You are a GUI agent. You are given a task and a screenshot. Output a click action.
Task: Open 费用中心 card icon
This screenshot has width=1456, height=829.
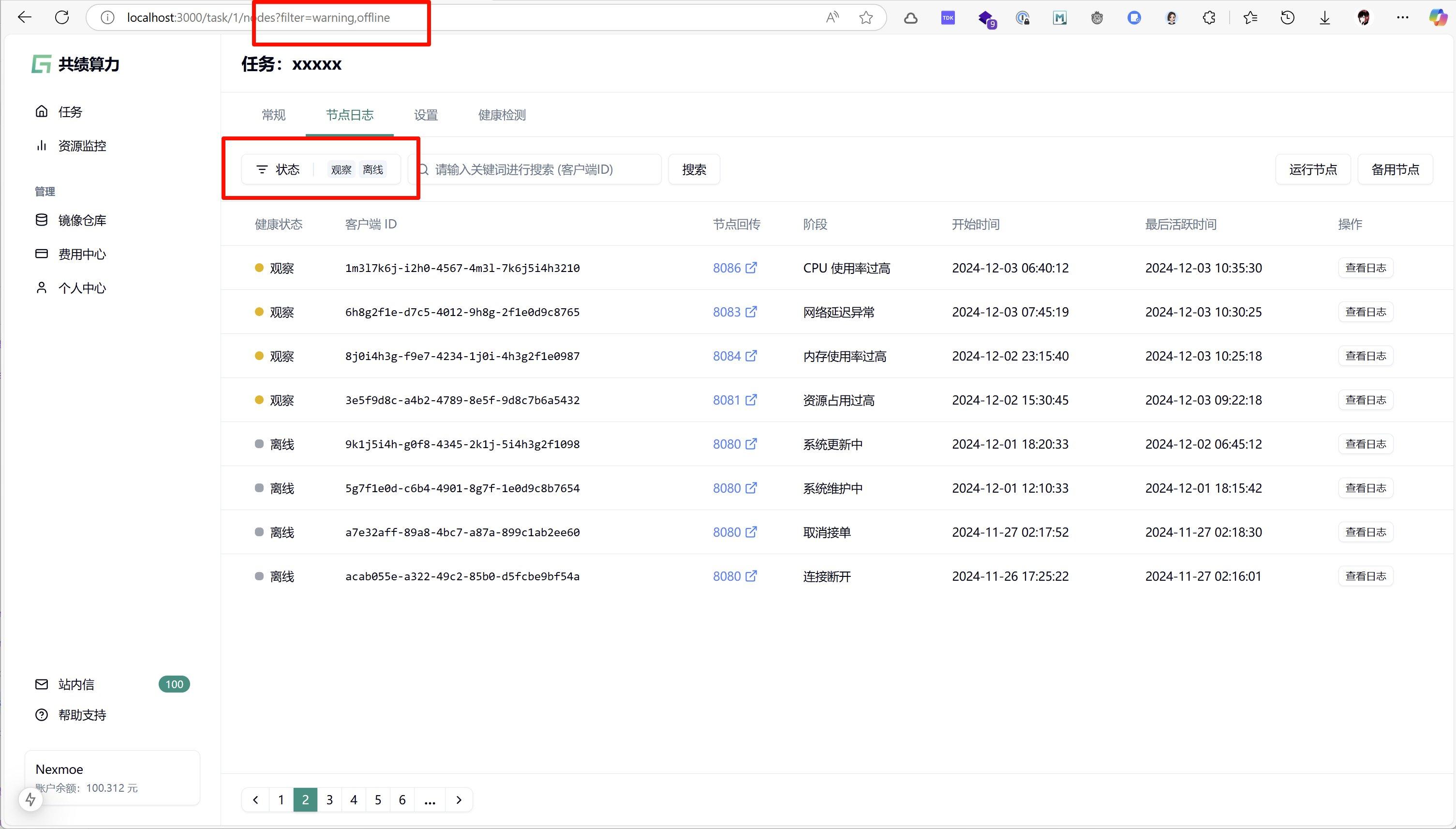(x=42, y=254)
